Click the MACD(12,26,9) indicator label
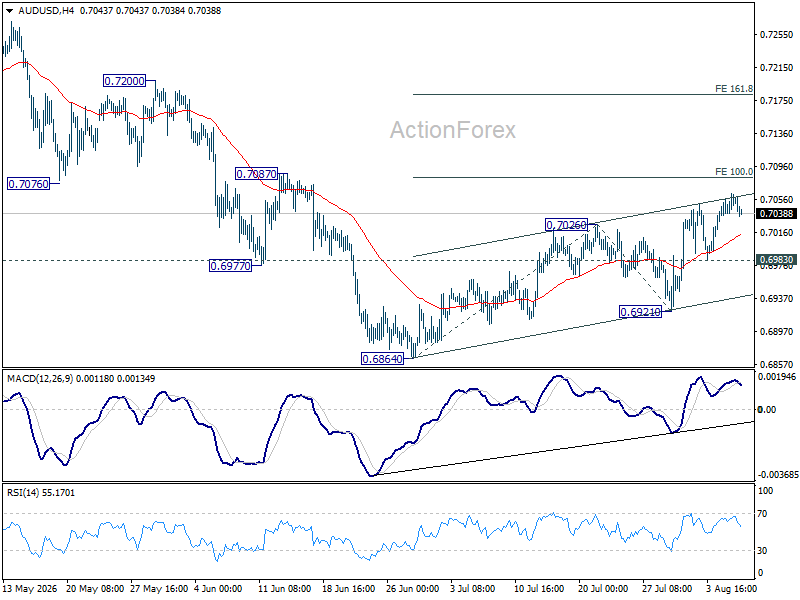The width and height of the screenshot is (800, 600). point(40,379)
